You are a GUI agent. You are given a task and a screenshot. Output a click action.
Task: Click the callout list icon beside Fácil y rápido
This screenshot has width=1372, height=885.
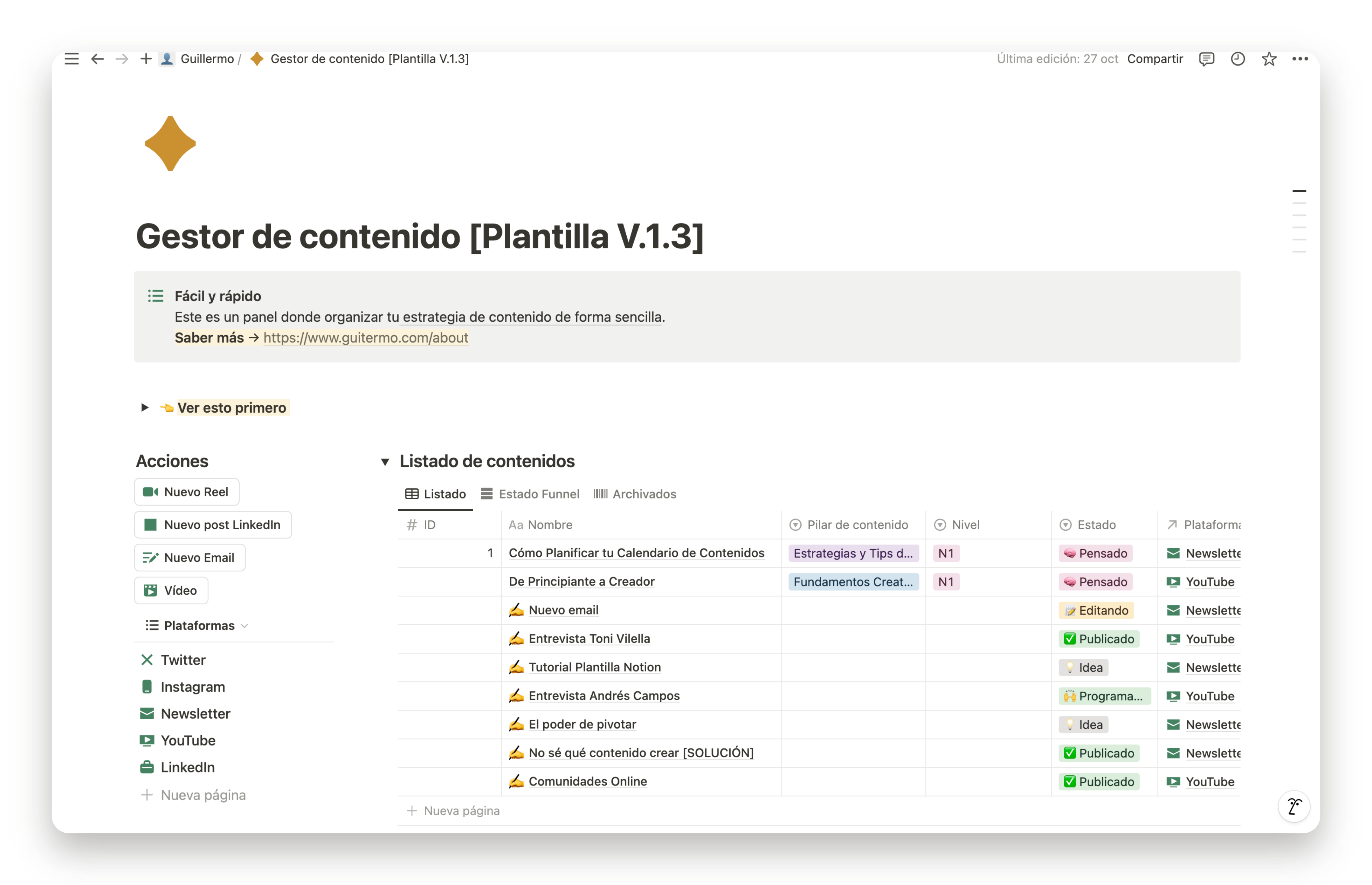pos(155,296)
